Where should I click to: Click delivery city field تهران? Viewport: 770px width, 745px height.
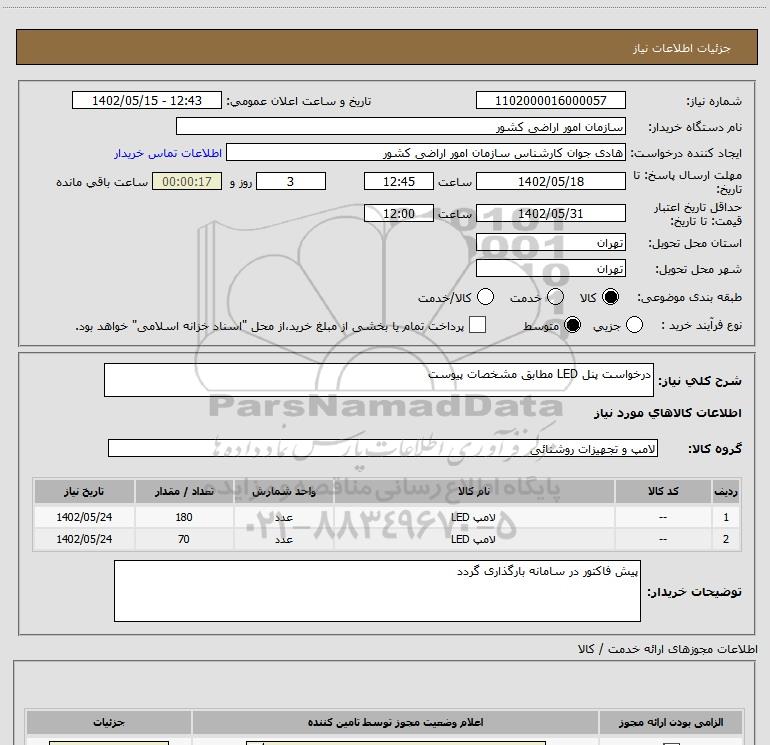pyautogui.click(x=550, y=269)
